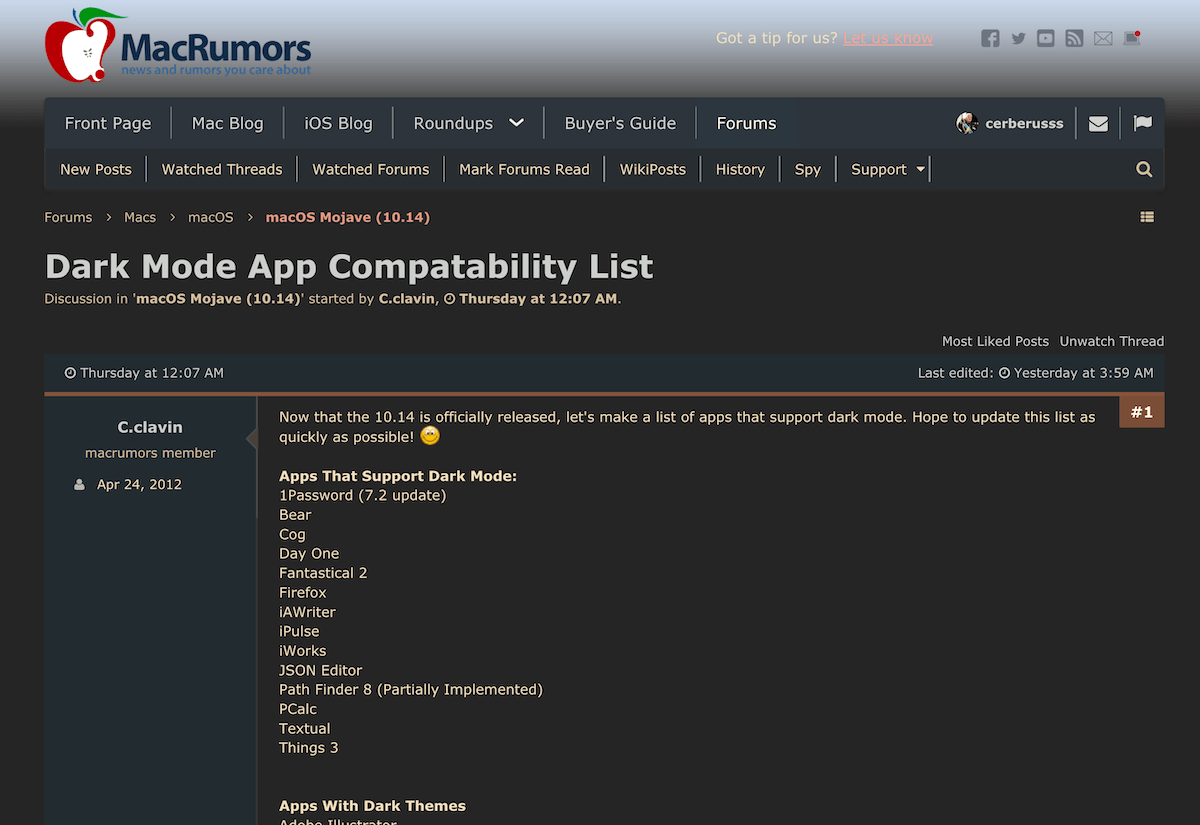
Task: Open Watched Threads
Action: coord(222,169)
